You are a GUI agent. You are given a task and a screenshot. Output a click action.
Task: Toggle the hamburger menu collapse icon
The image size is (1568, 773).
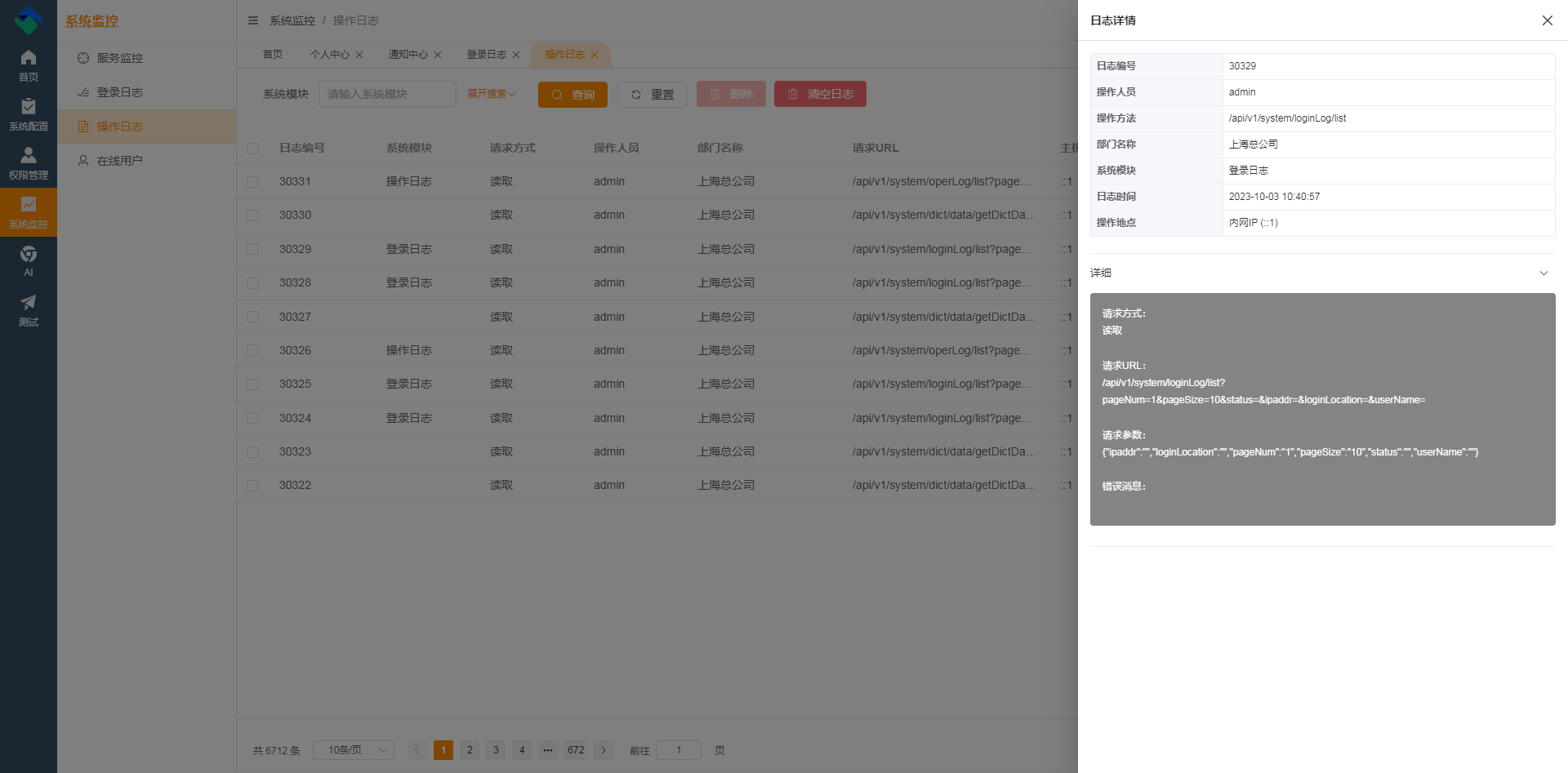click(x=253, y=20)
